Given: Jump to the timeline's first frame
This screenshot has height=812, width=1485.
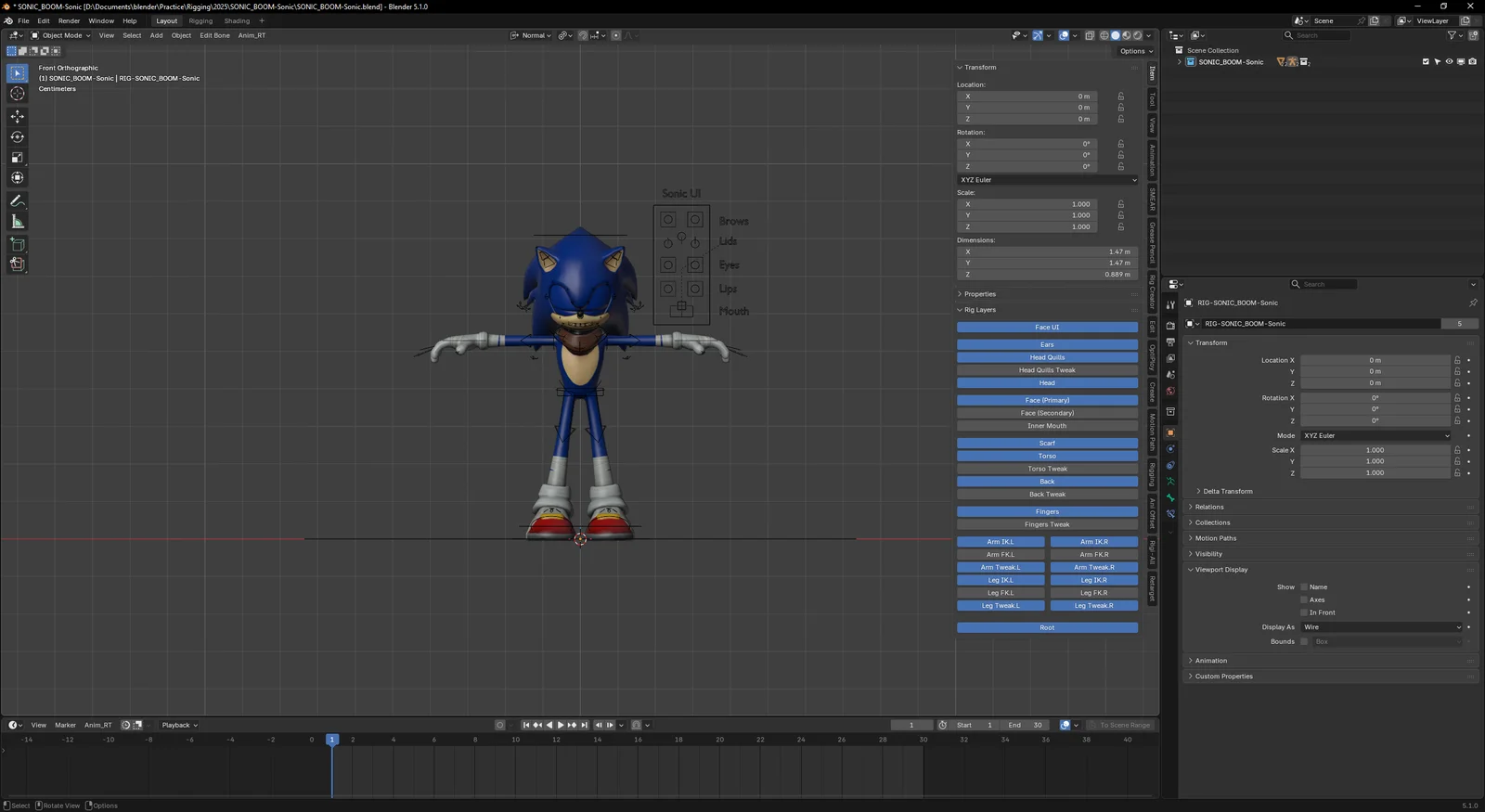Looking at the screenshot, I should 526,725.
